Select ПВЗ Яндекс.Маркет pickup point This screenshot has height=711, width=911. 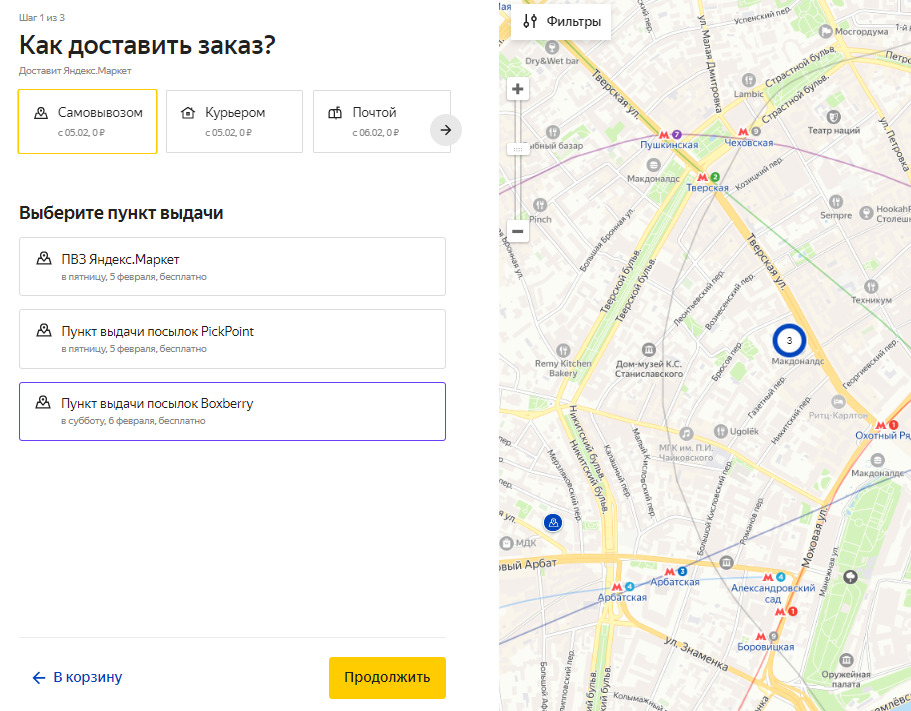[232, 267]
